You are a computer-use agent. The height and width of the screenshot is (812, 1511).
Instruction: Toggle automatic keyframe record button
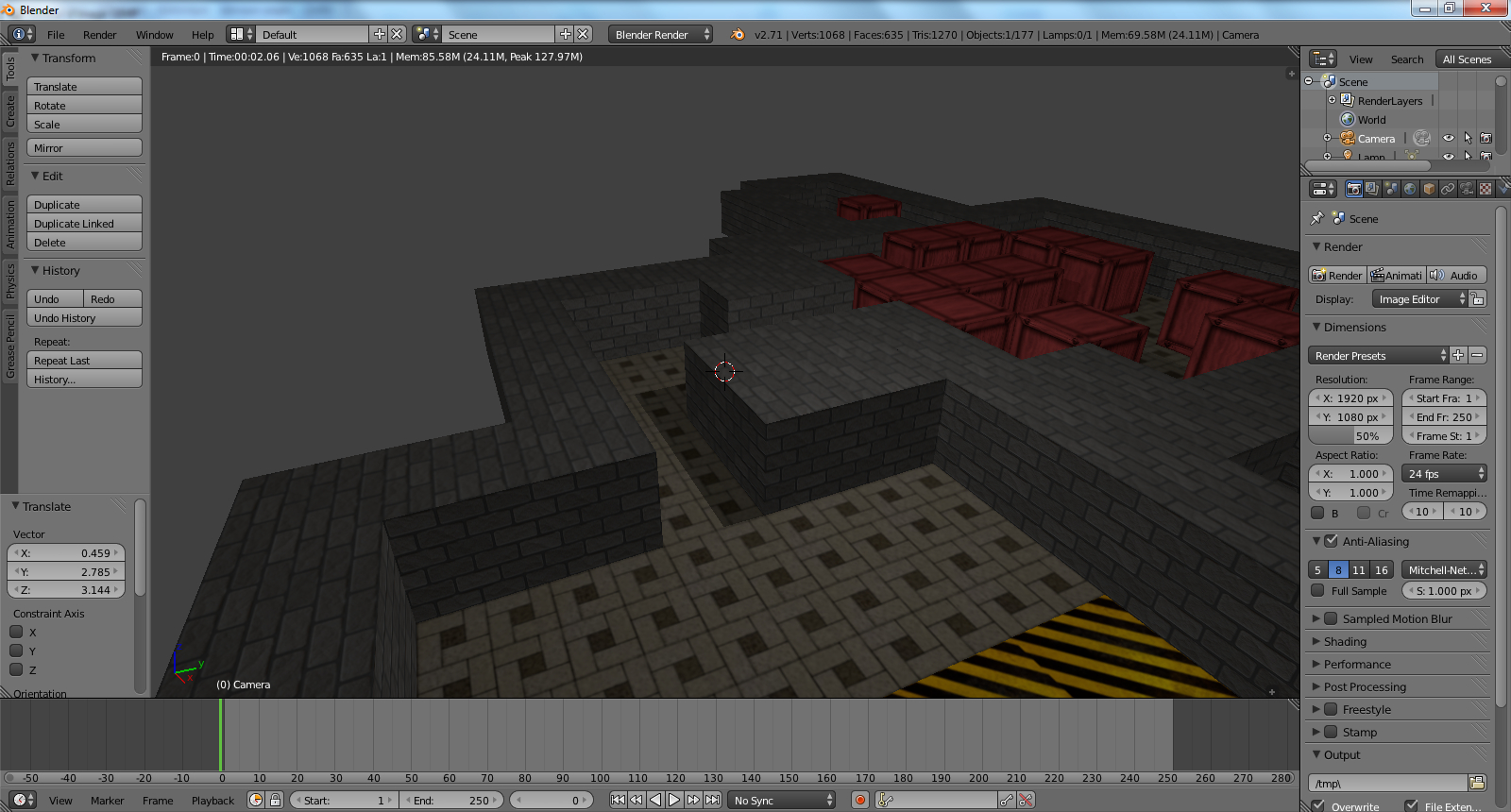click(859, 800)
